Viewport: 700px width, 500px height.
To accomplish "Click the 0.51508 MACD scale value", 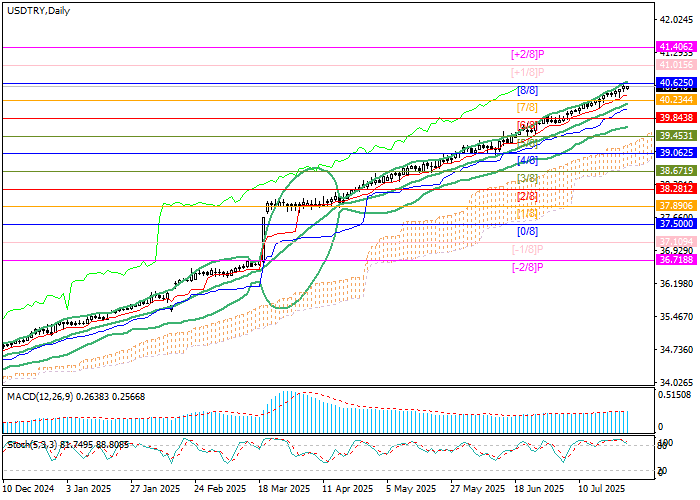I will click(676, 395).
